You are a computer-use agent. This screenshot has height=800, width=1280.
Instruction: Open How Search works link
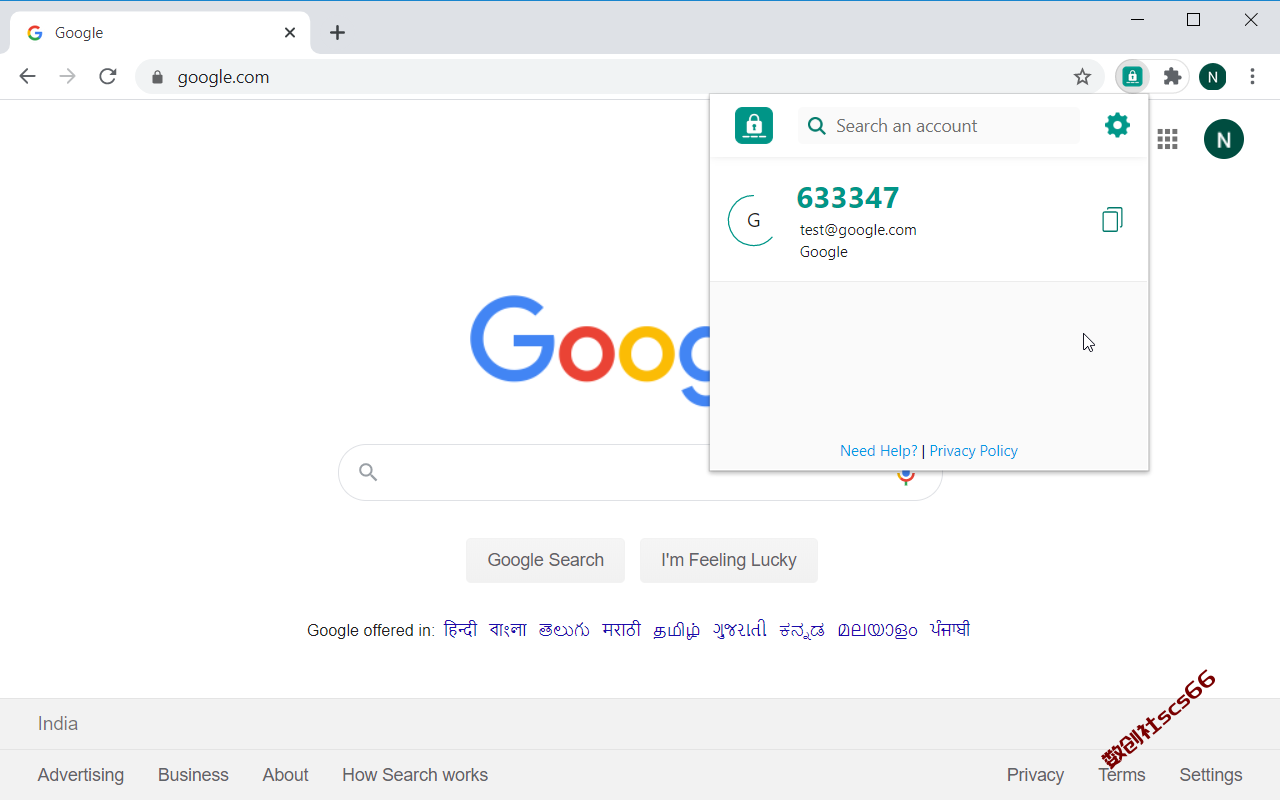tap(415, 775)
